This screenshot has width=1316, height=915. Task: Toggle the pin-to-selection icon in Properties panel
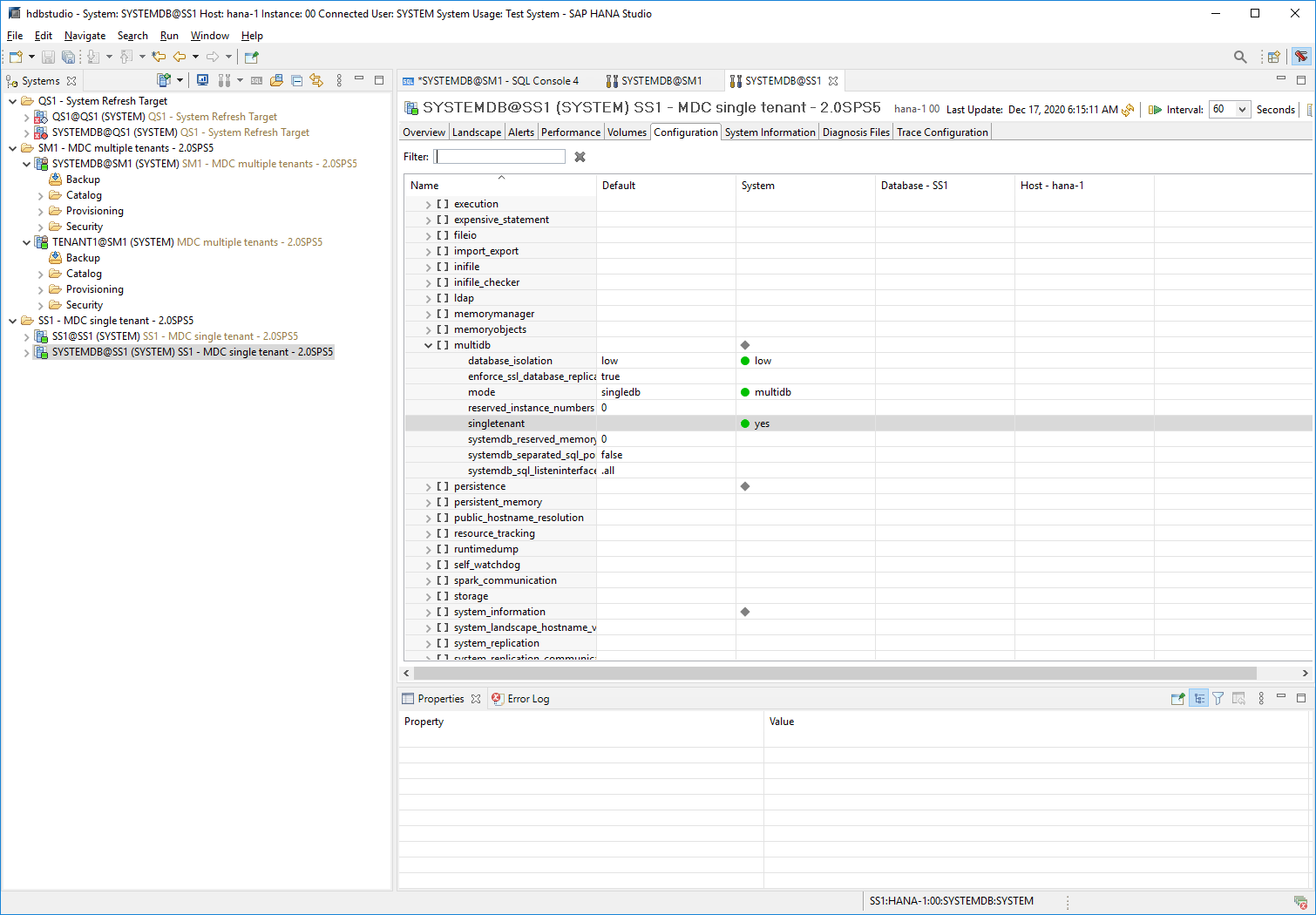point(1177,699)
